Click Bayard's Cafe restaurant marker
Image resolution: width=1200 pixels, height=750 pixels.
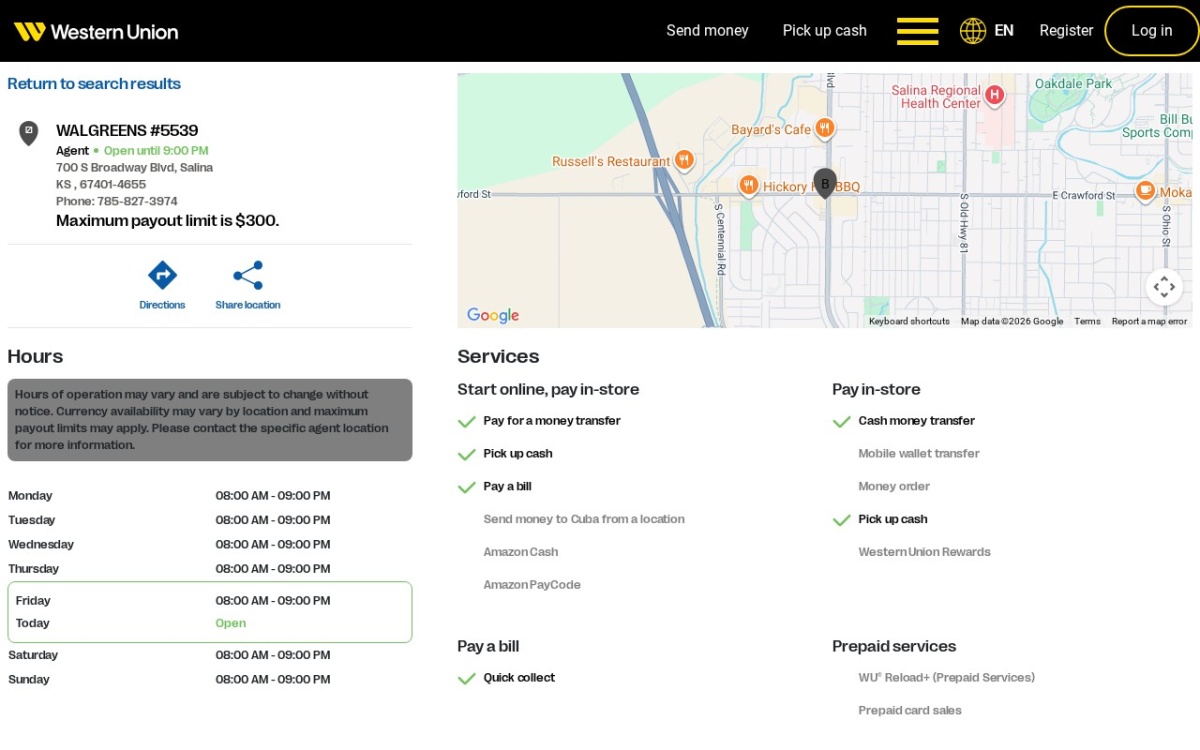point(824,128)
